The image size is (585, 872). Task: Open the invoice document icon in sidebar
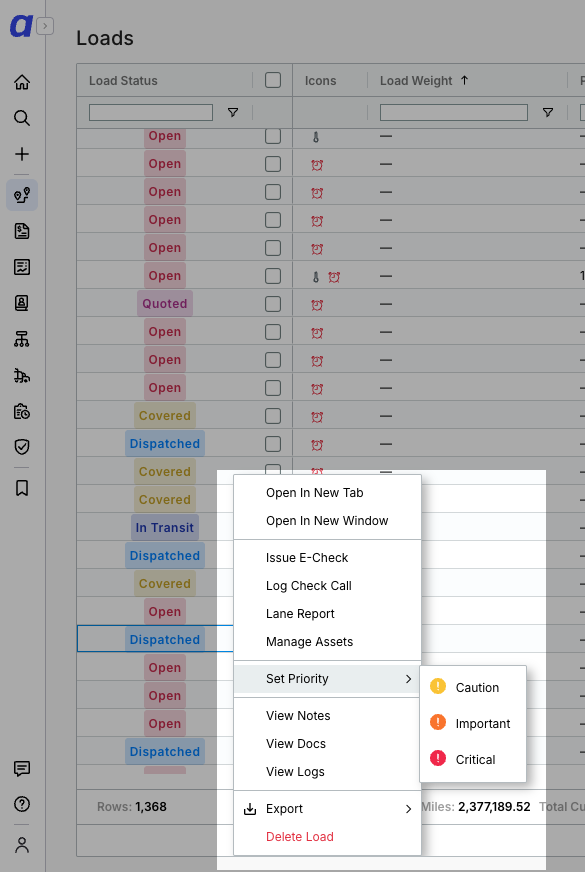(x=22, y=231)
